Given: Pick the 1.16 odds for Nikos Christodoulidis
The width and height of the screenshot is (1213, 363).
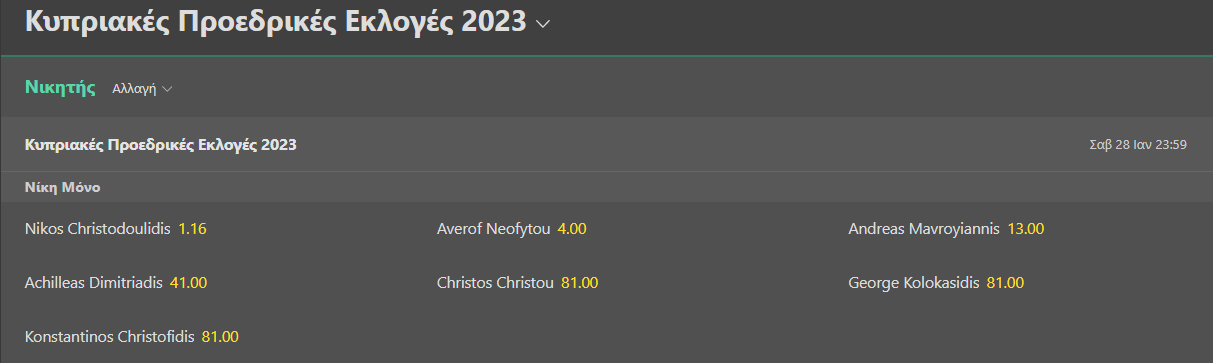Looking at the screenshot, I should pyautogui.click(x=192, y=229).
